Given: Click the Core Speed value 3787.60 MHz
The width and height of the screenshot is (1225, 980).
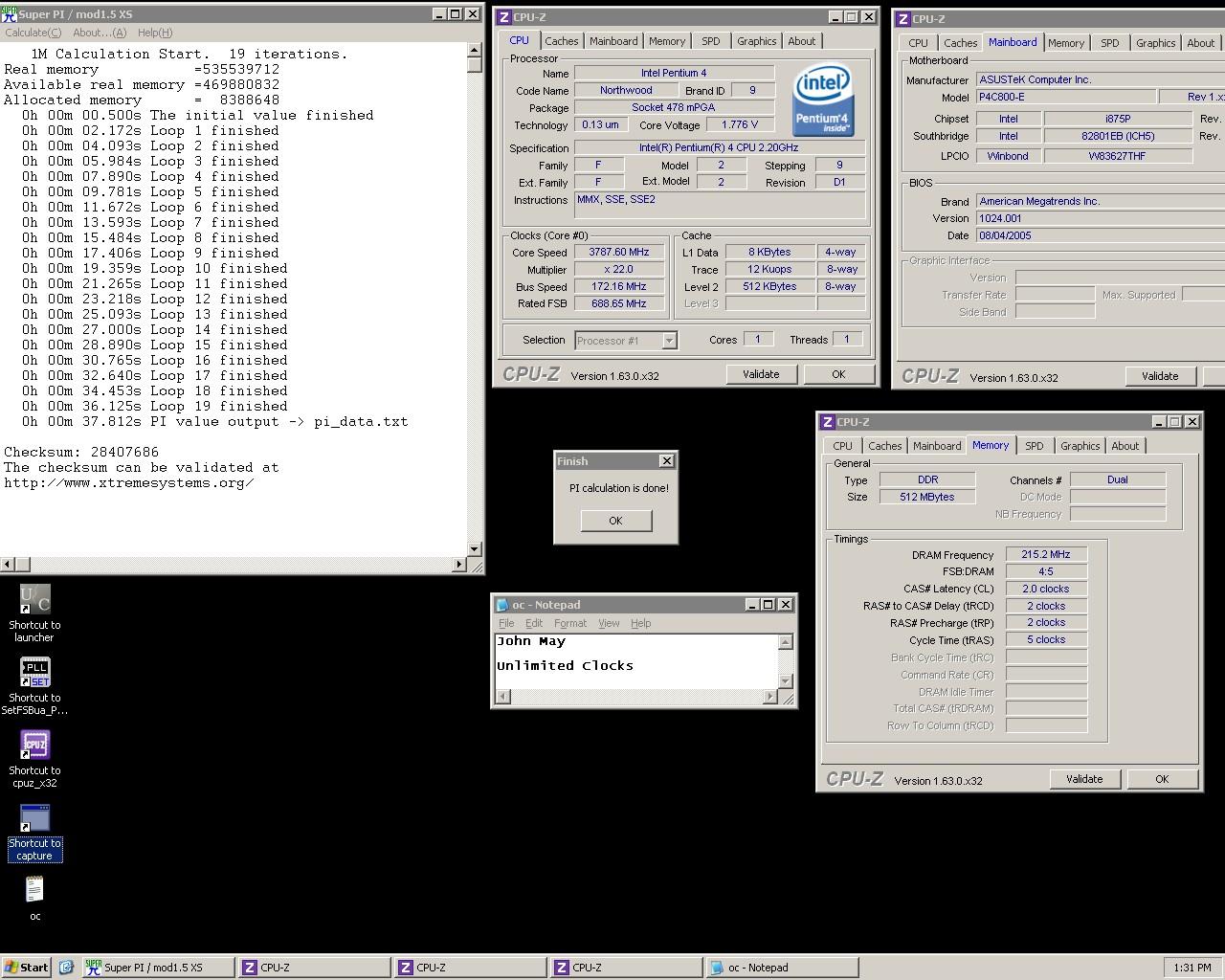Looking at the screenshot, I should click(619, 252).
